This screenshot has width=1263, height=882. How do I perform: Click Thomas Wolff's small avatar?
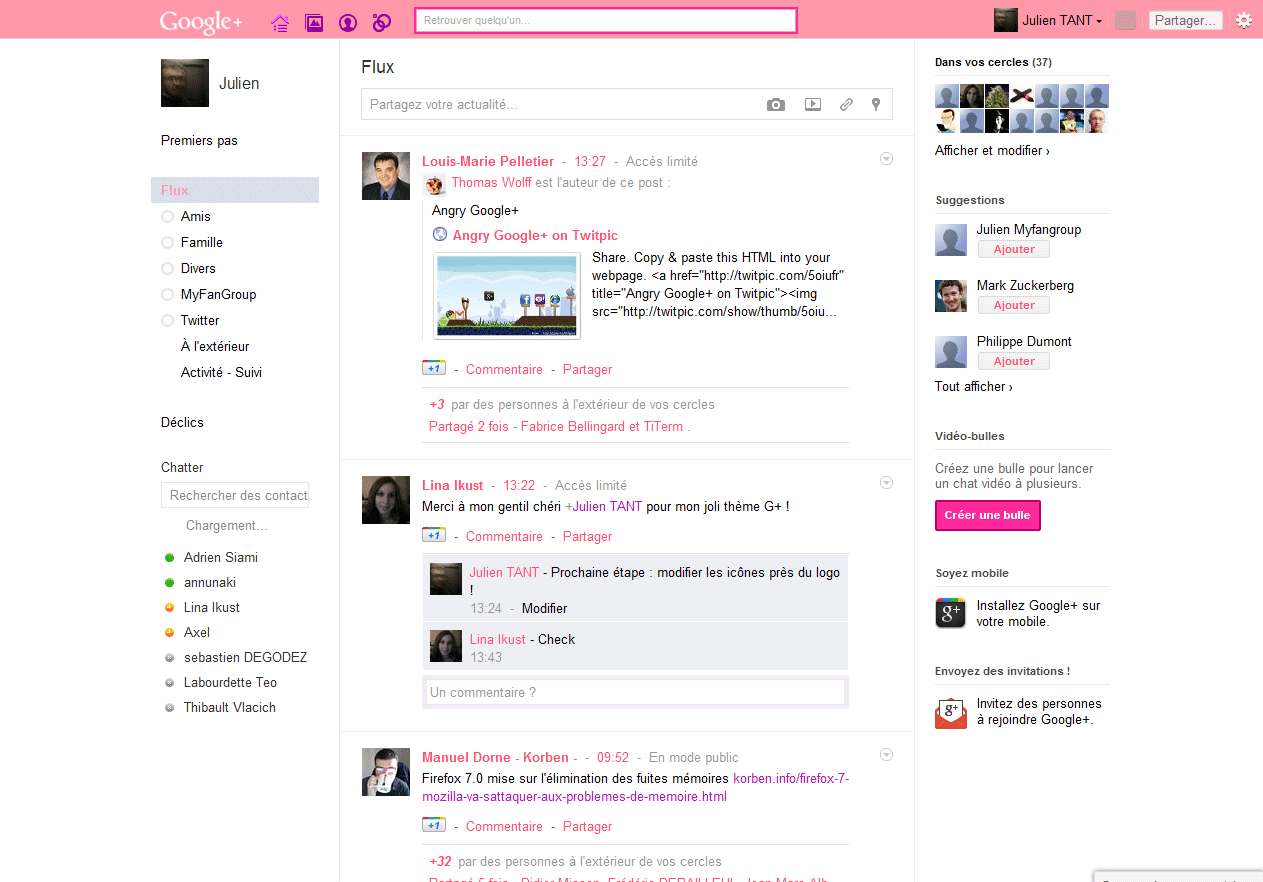pyautogui.click(x=435, y=183)
